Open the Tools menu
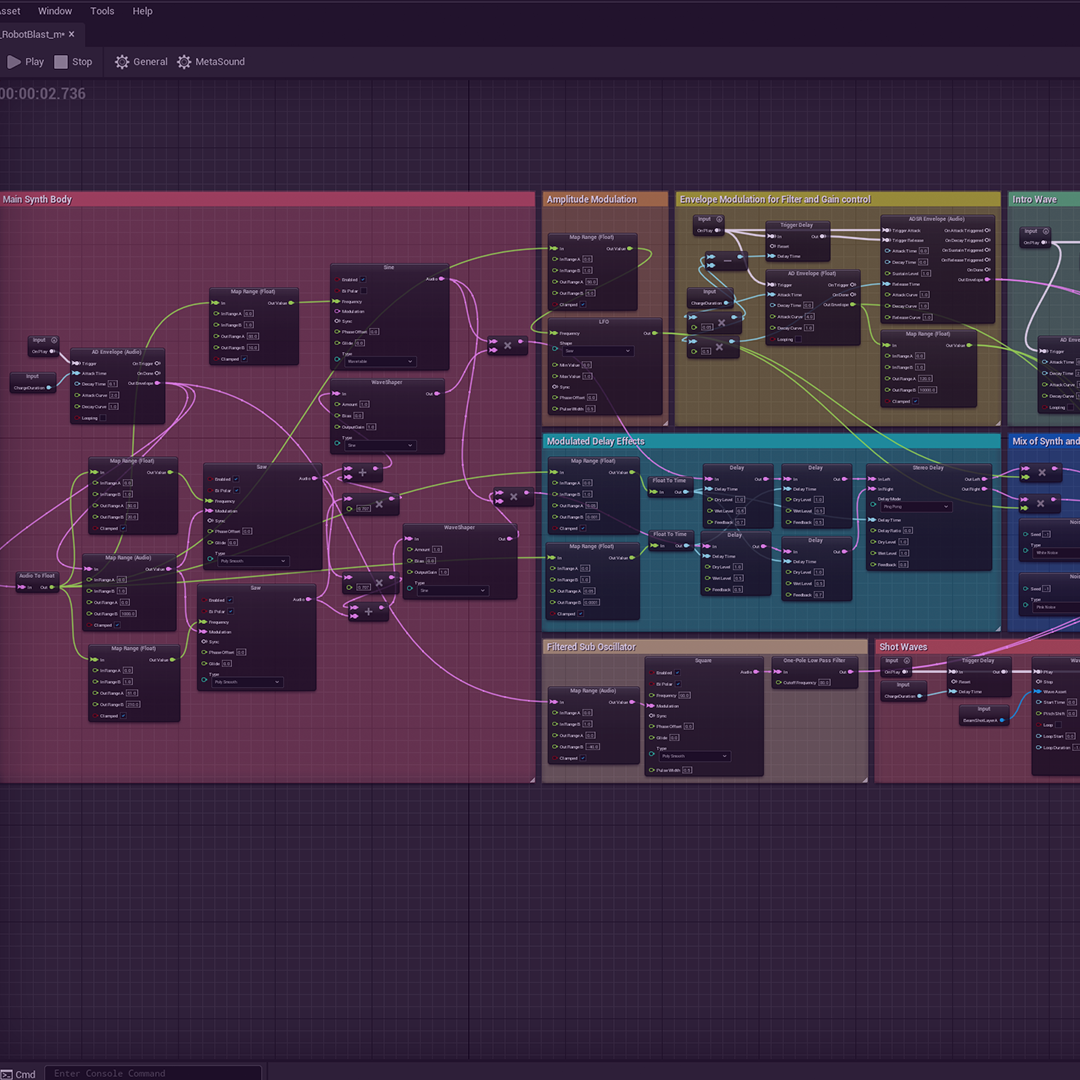This screenshot has height=1080, width=1080. 102,11
